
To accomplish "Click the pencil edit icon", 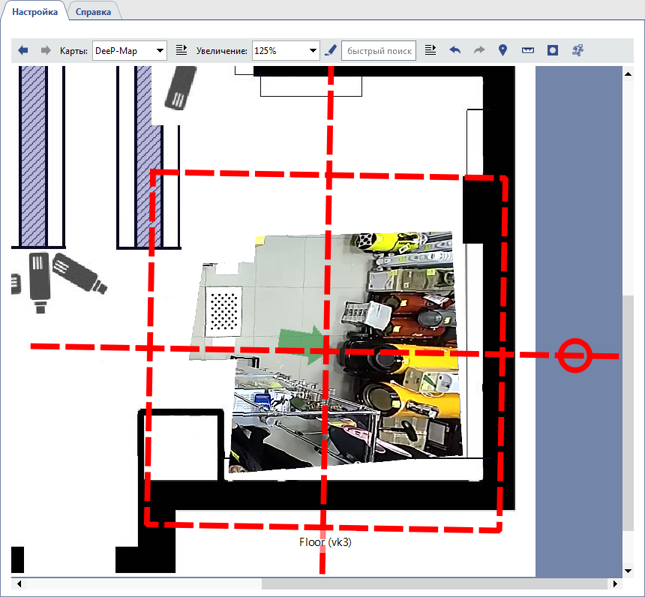I will [x=331, y=50].
